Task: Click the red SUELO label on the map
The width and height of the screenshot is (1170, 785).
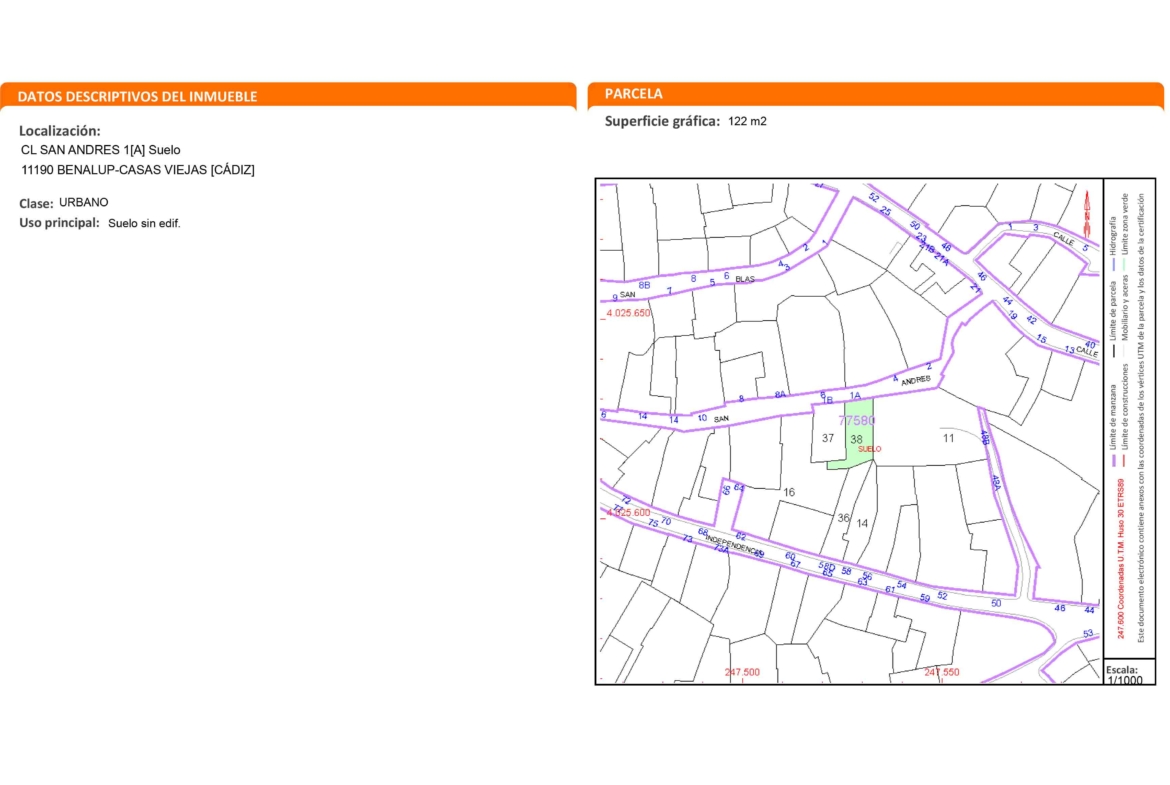Action: point(869,449)
